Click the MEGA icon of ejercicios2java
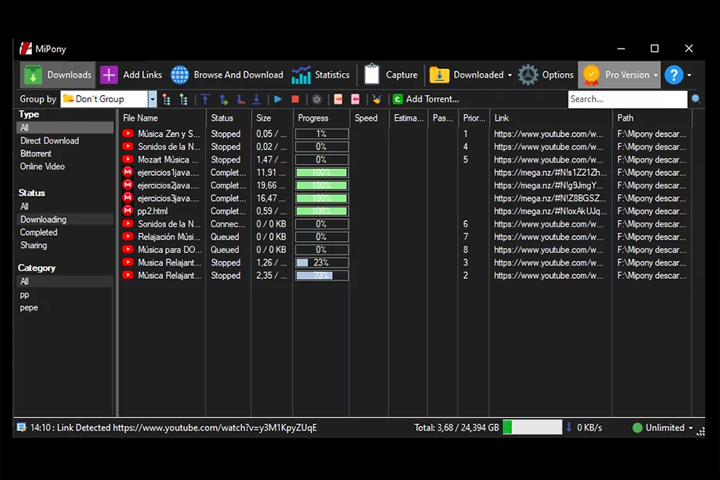 pos(128,185)
